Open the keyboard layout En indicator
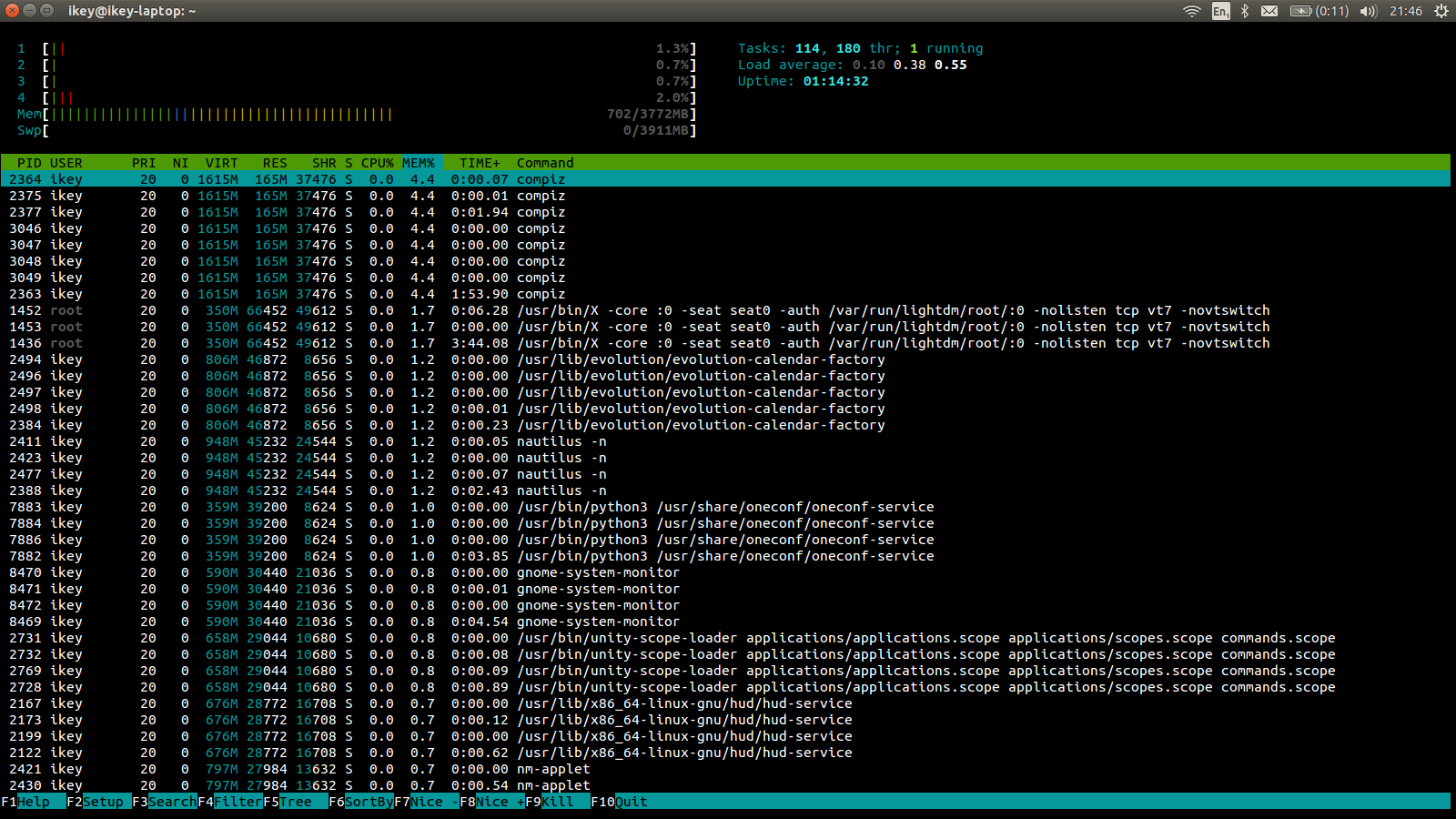The image size is (1456, 819). (x=1220, y=11)
